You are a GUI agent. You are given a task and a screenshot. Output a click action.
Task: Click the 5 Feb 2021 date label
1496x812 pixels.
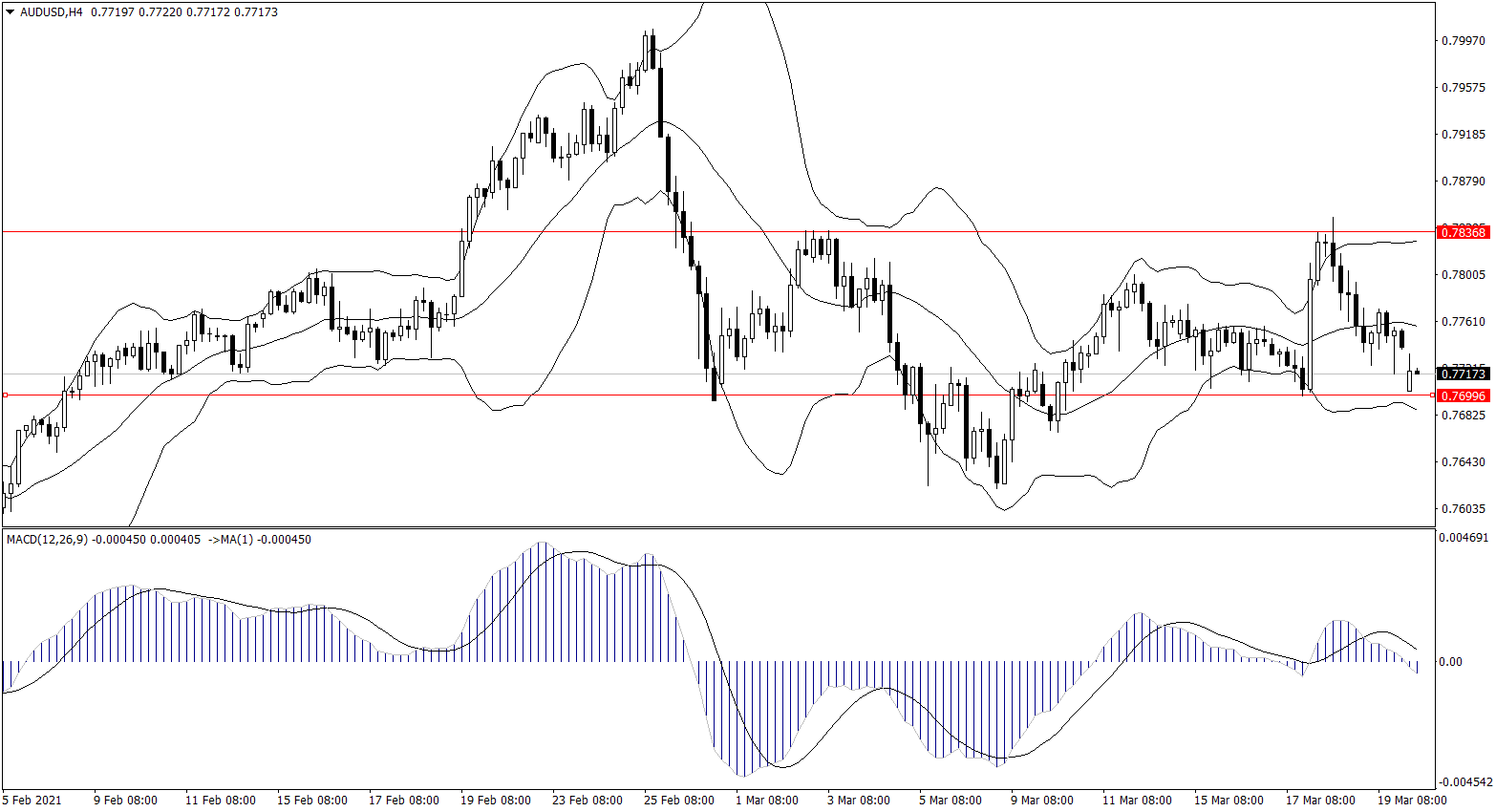point(32,801)
